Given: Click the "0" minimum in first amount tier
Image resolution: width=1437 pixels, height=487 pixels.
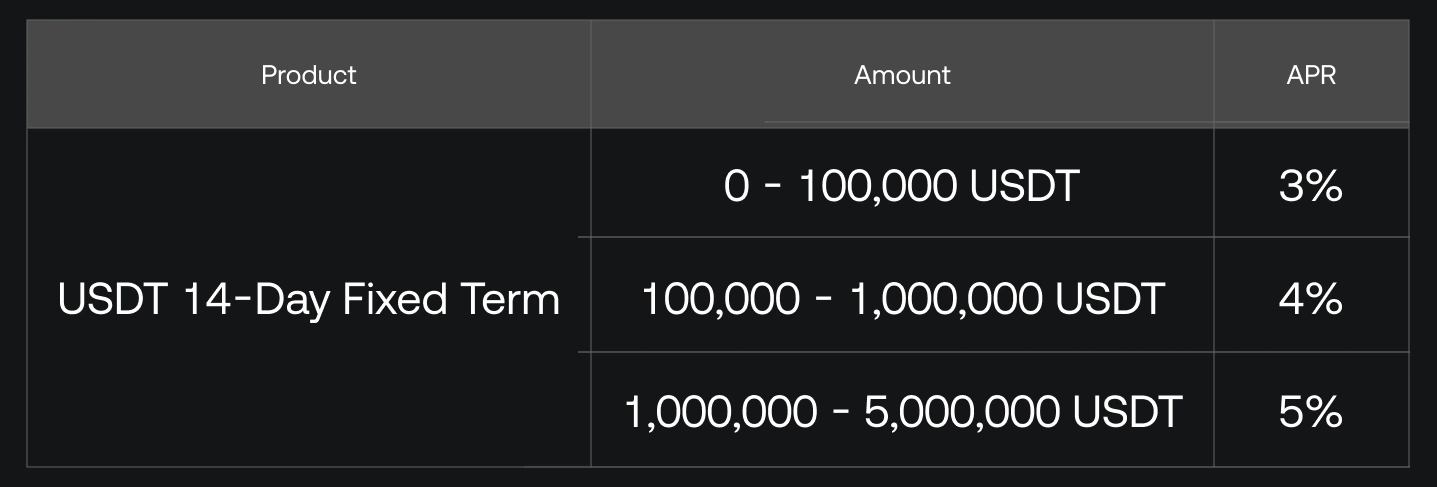Looking at the screenshot, I should coord(736,186).
